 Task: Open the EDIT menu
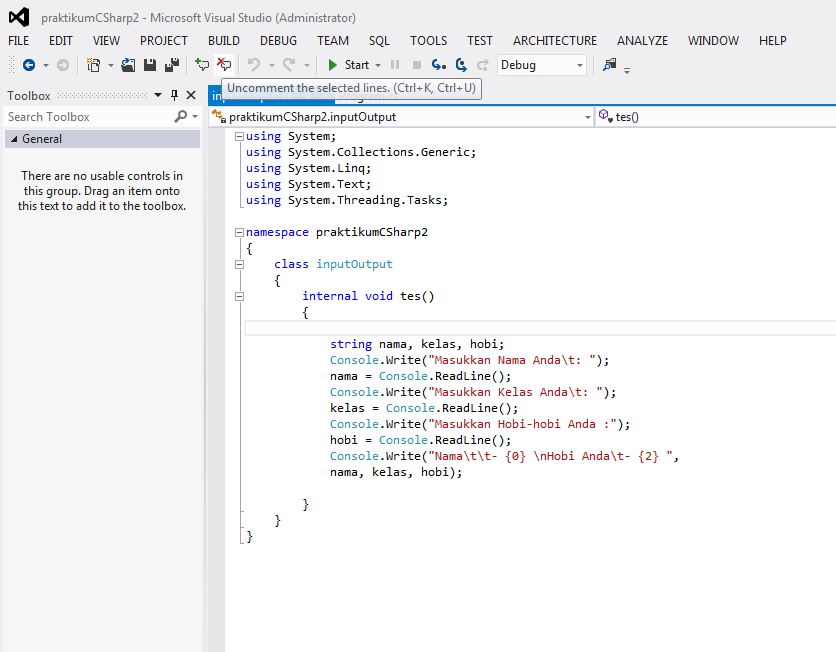[60, 41]
